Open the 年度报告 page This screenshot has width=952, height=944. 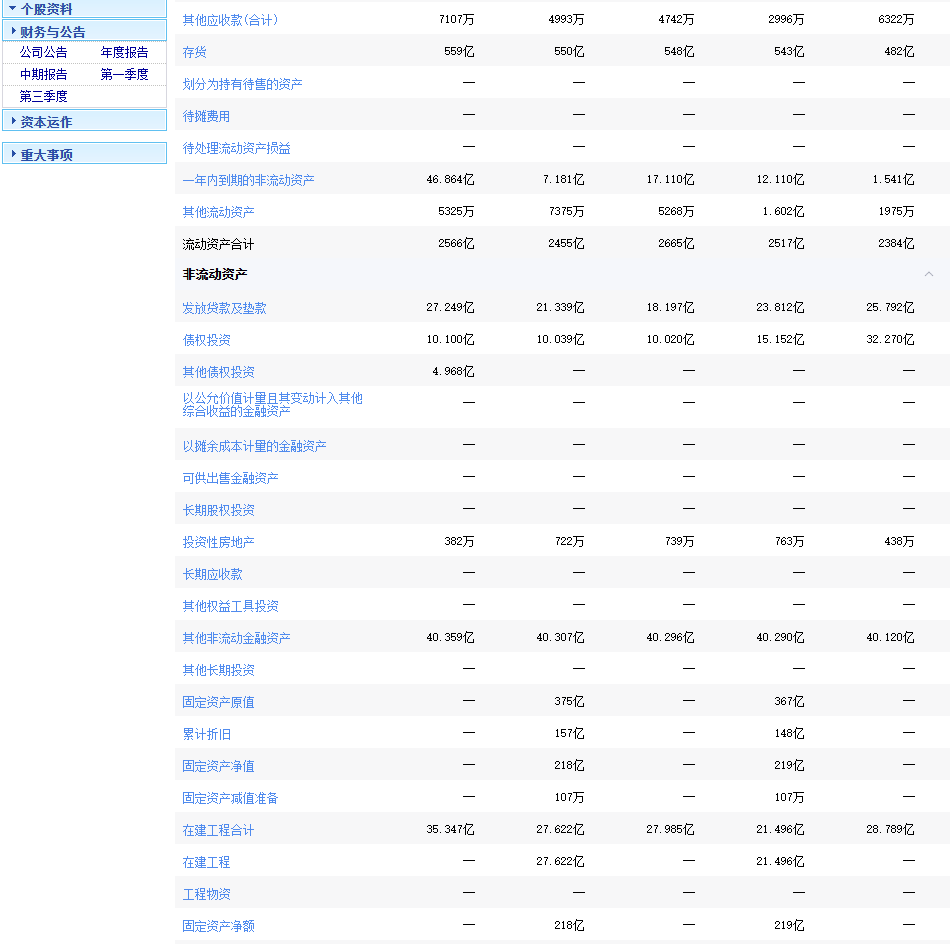coord(124,53)
